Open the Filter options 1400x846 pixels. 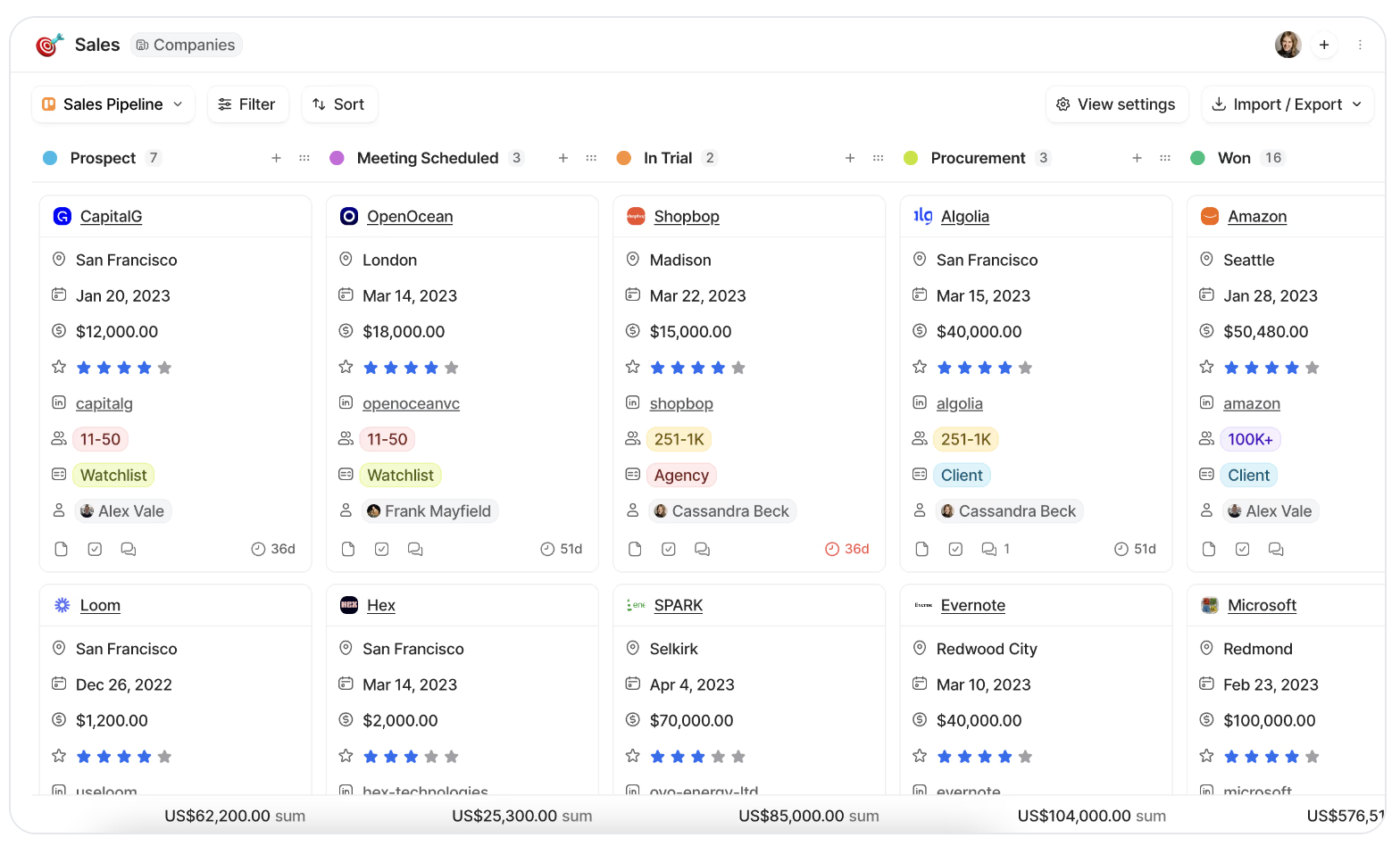click(x=248, y=104)
